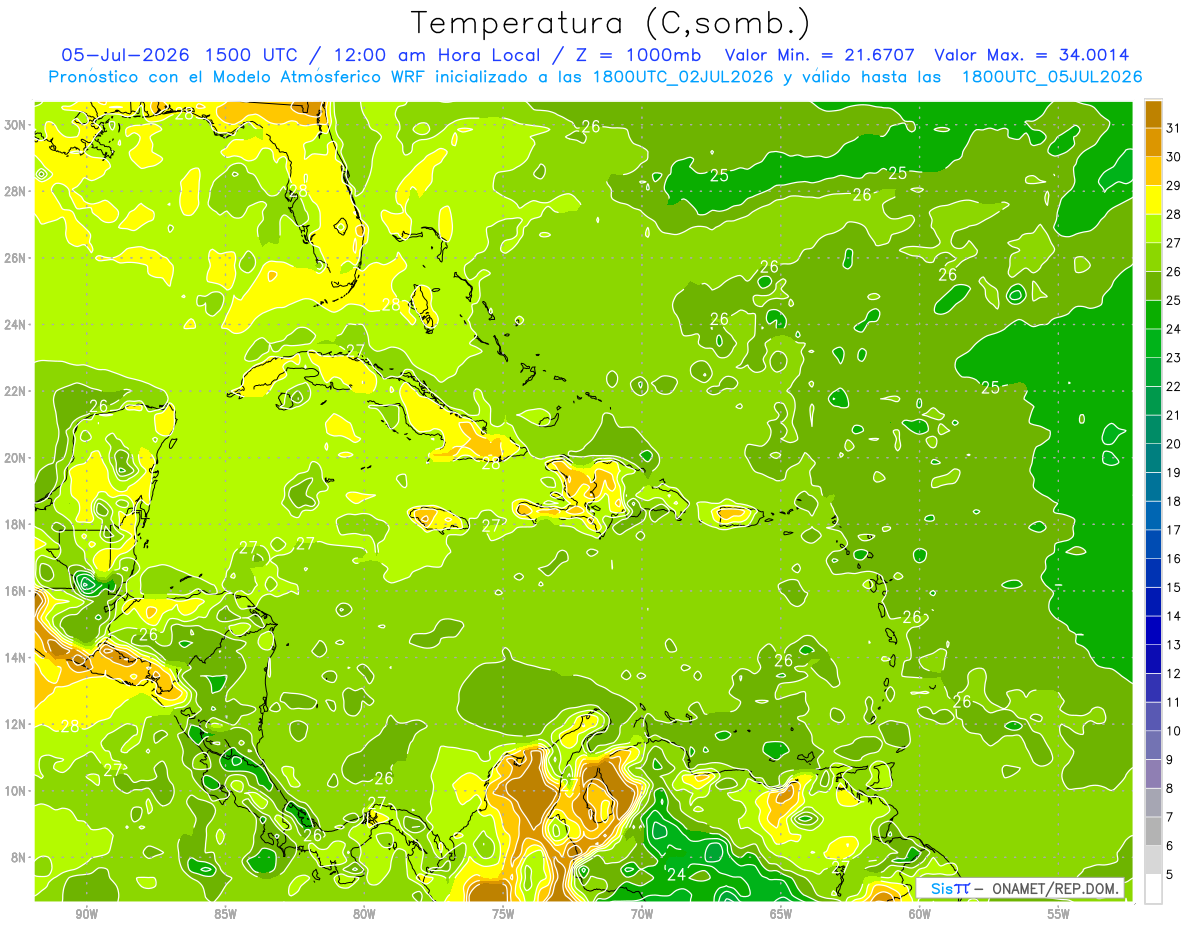The height and width of the screenshot is (927, 1200).
Task: Click the colorbar label 23
Action: tap(1173, 358)
